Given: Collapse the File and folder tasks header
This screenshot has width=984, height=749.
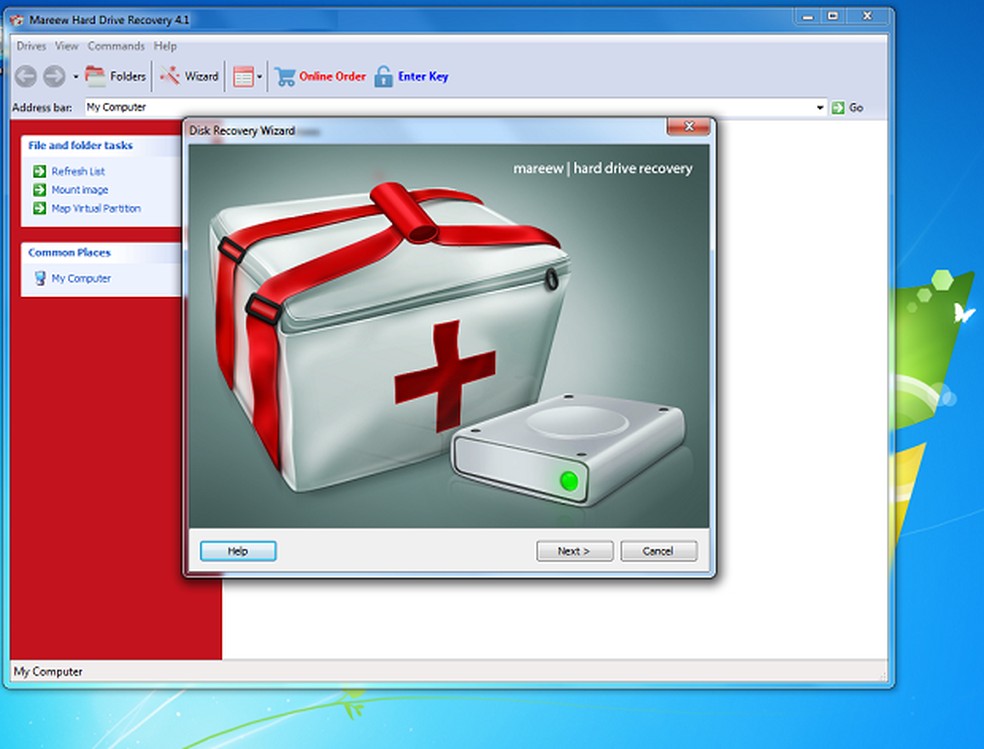Looking at the screenshot, I should [x=102, y=146].
